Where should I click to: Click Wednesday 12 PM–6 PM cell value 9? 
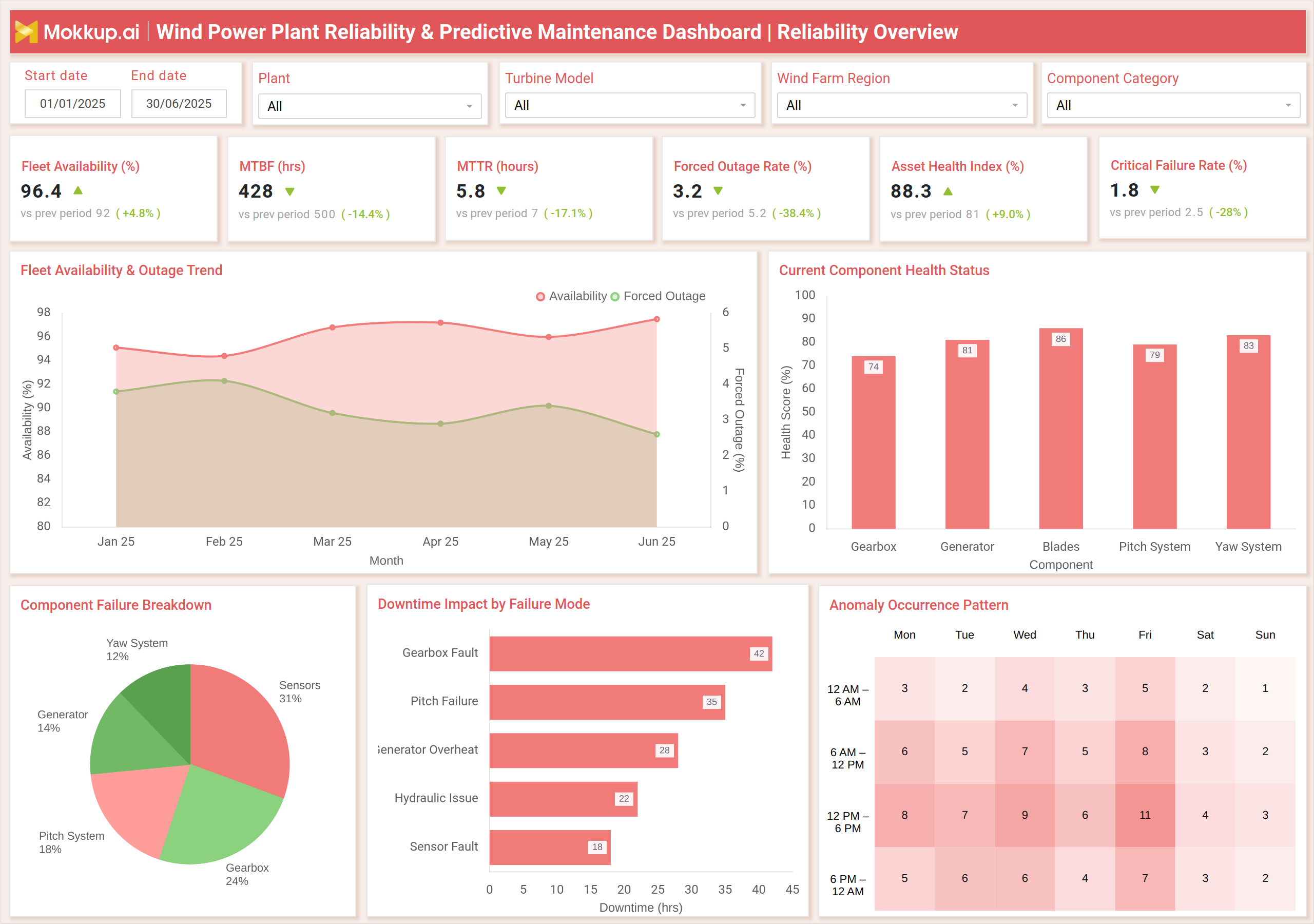tap(1025, 815)
